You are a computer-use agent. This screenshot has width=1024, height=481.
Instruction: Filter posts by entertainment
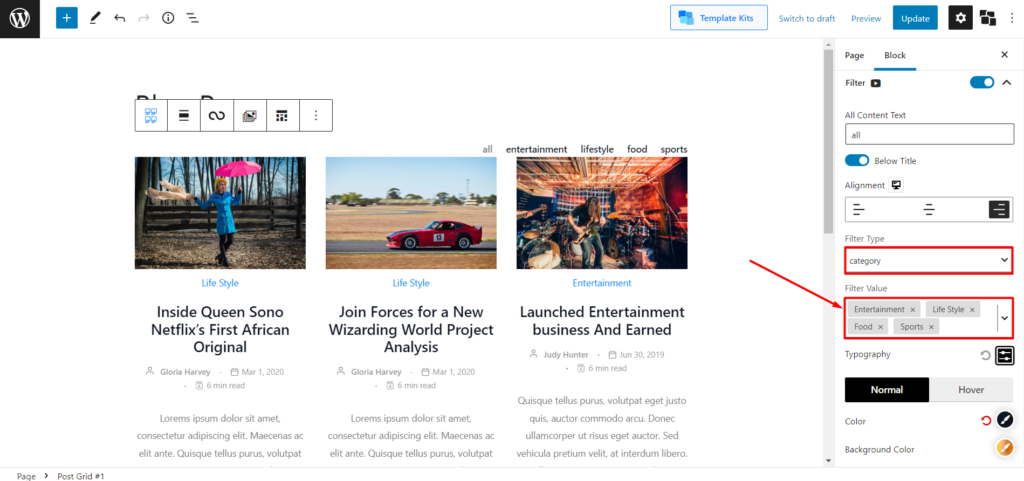pyautogui.click(x=536, y=149)
